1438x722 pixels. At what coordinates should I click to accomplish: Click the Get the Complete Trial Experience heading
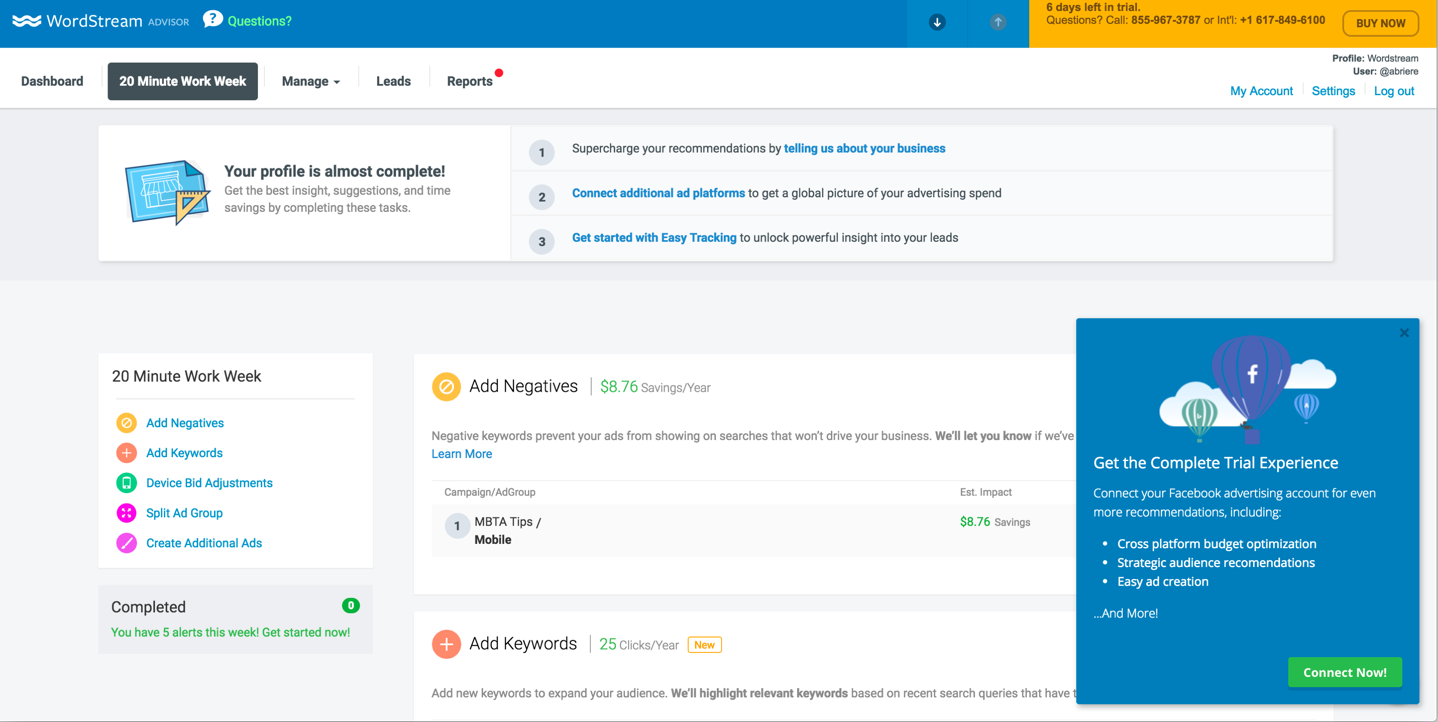click(x=1216, y=463)
